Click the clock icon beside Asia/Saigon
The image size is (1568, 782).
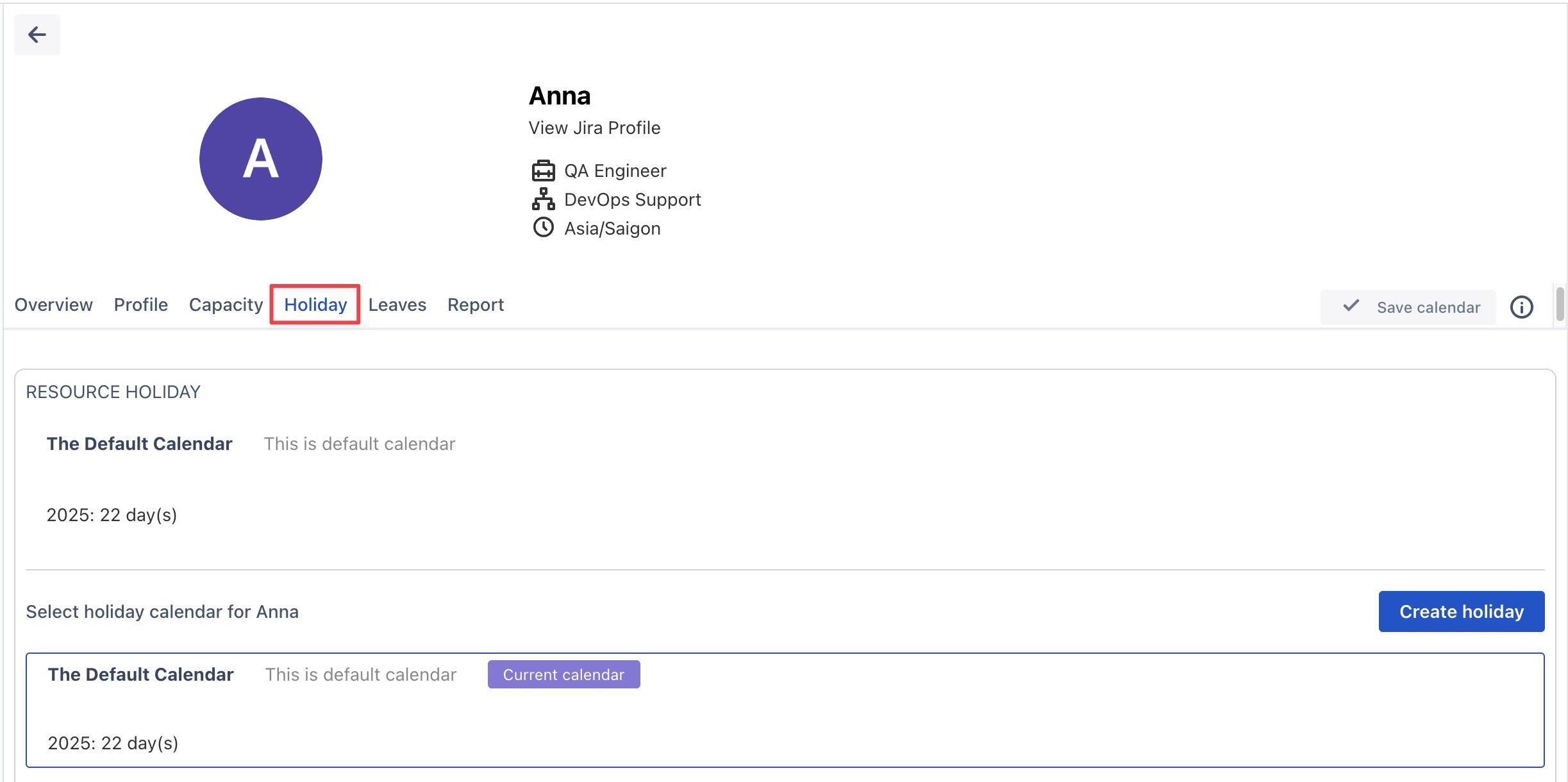[x=543, y=228]
